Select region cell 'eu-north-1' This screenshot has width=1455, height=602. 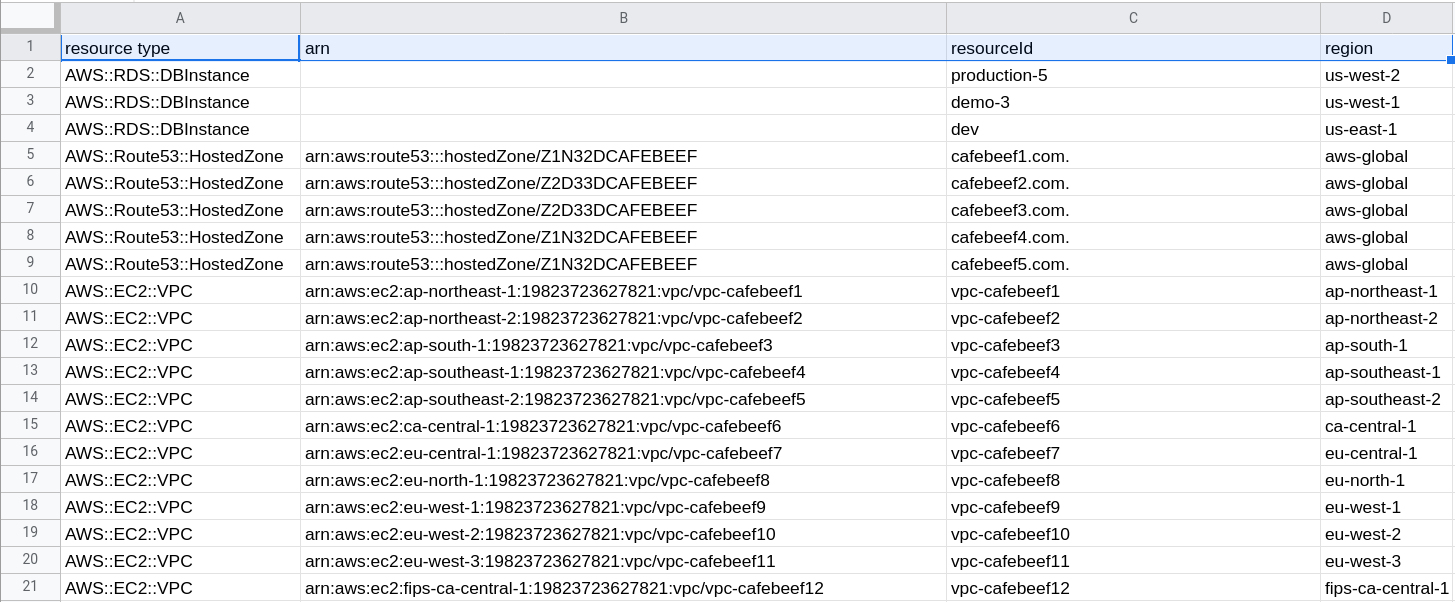[1387, 479]
